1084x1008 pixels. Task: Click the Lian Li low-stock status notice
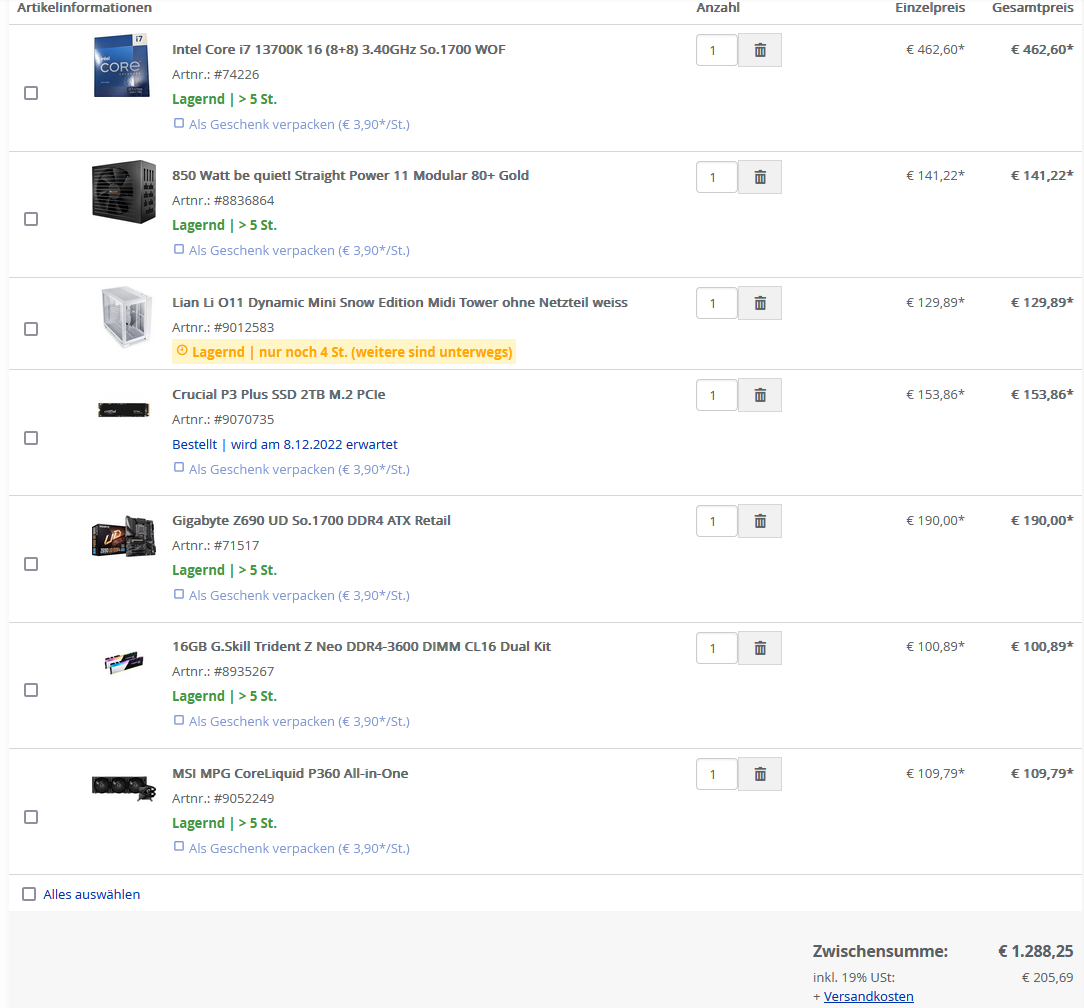click(x=344, y=352)
